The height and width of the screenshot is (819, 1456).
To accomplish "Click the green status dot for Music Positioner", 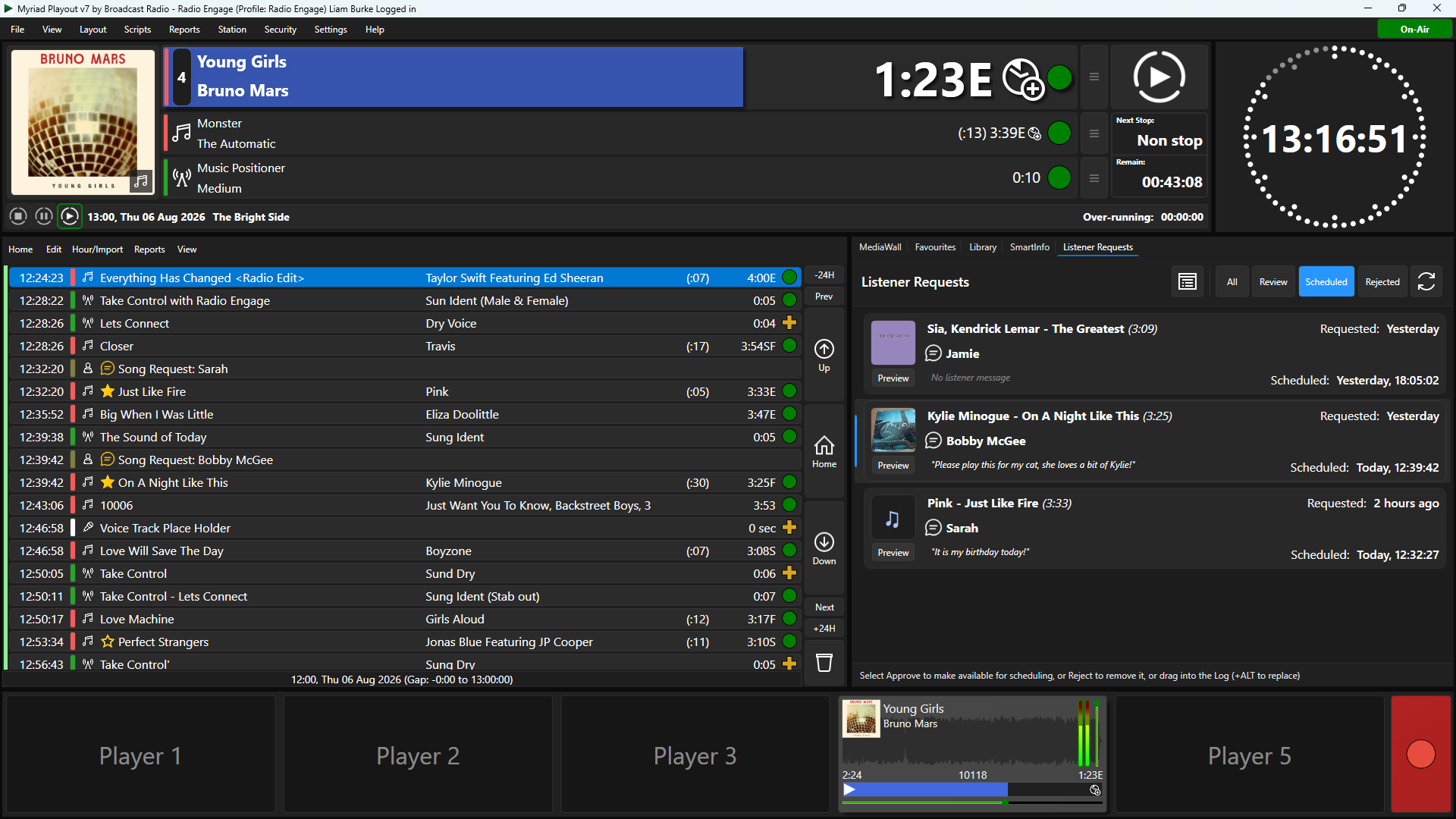I will coord(1059,178).
